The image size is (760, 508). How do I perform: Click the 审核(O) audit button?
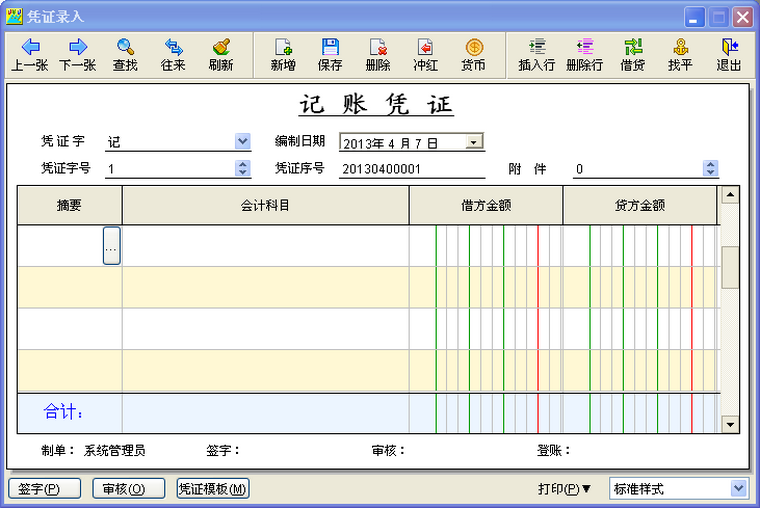tap(128, 489)
